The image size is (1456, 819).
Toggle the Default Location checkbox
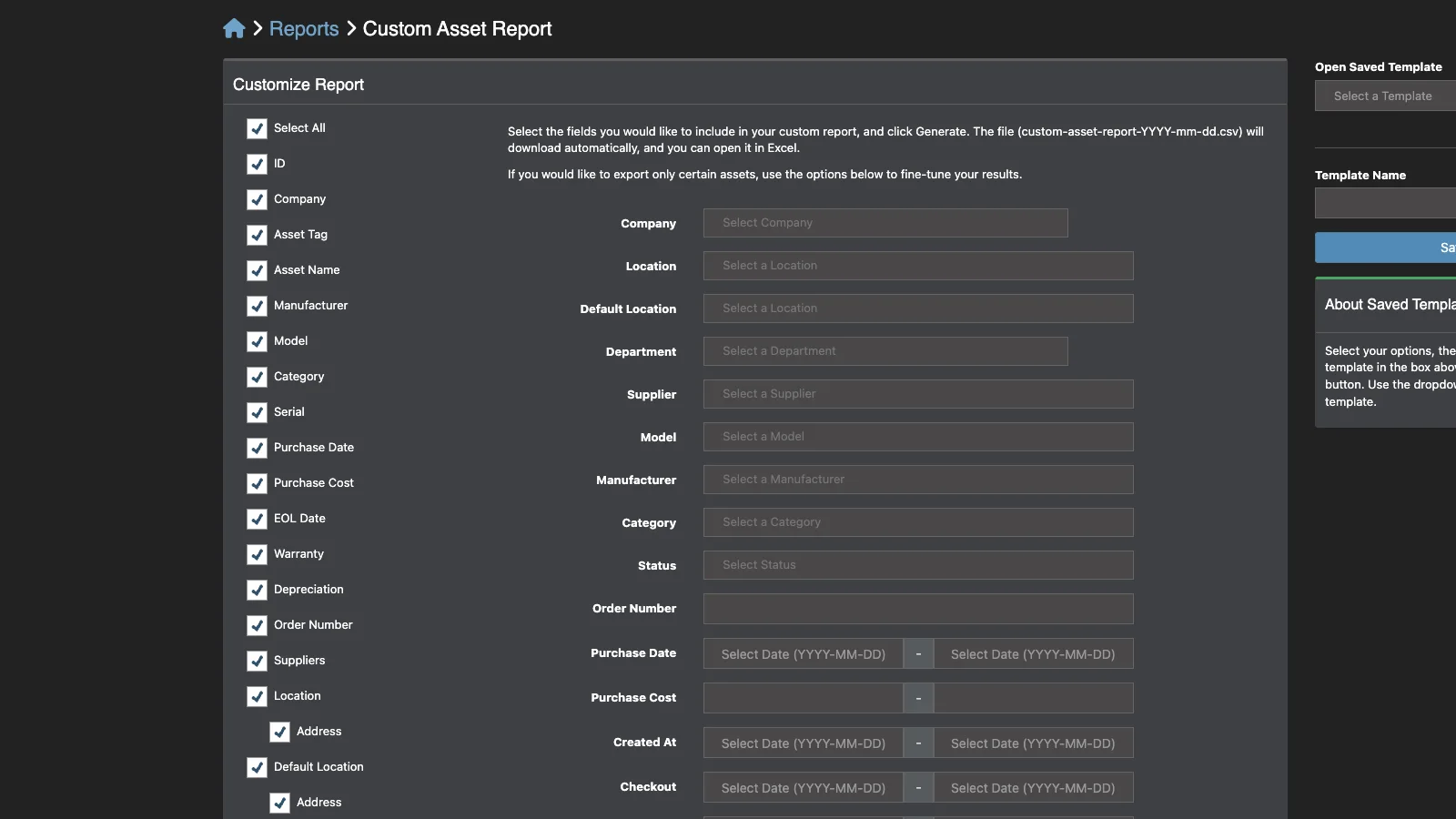[257, 767]
